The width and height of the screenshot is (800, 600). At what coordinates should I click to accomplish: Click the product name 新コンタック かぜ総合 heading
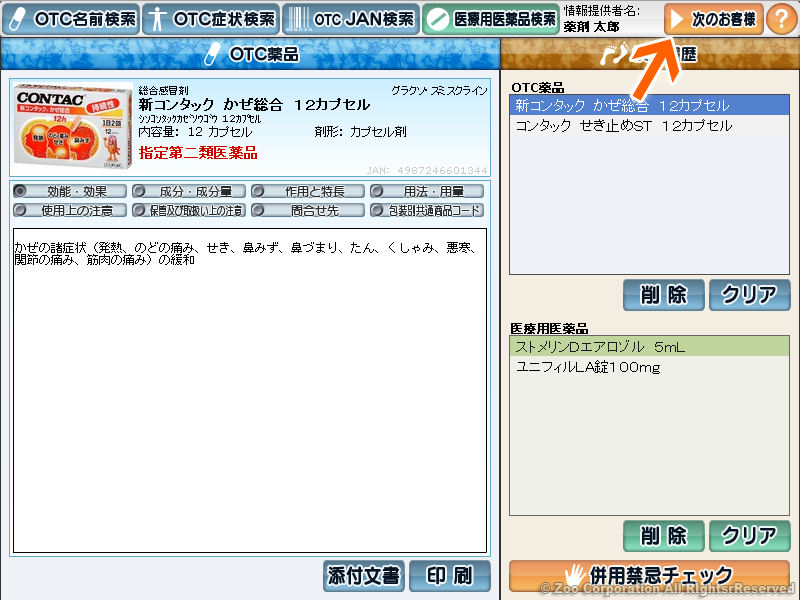tap(254, 105)
